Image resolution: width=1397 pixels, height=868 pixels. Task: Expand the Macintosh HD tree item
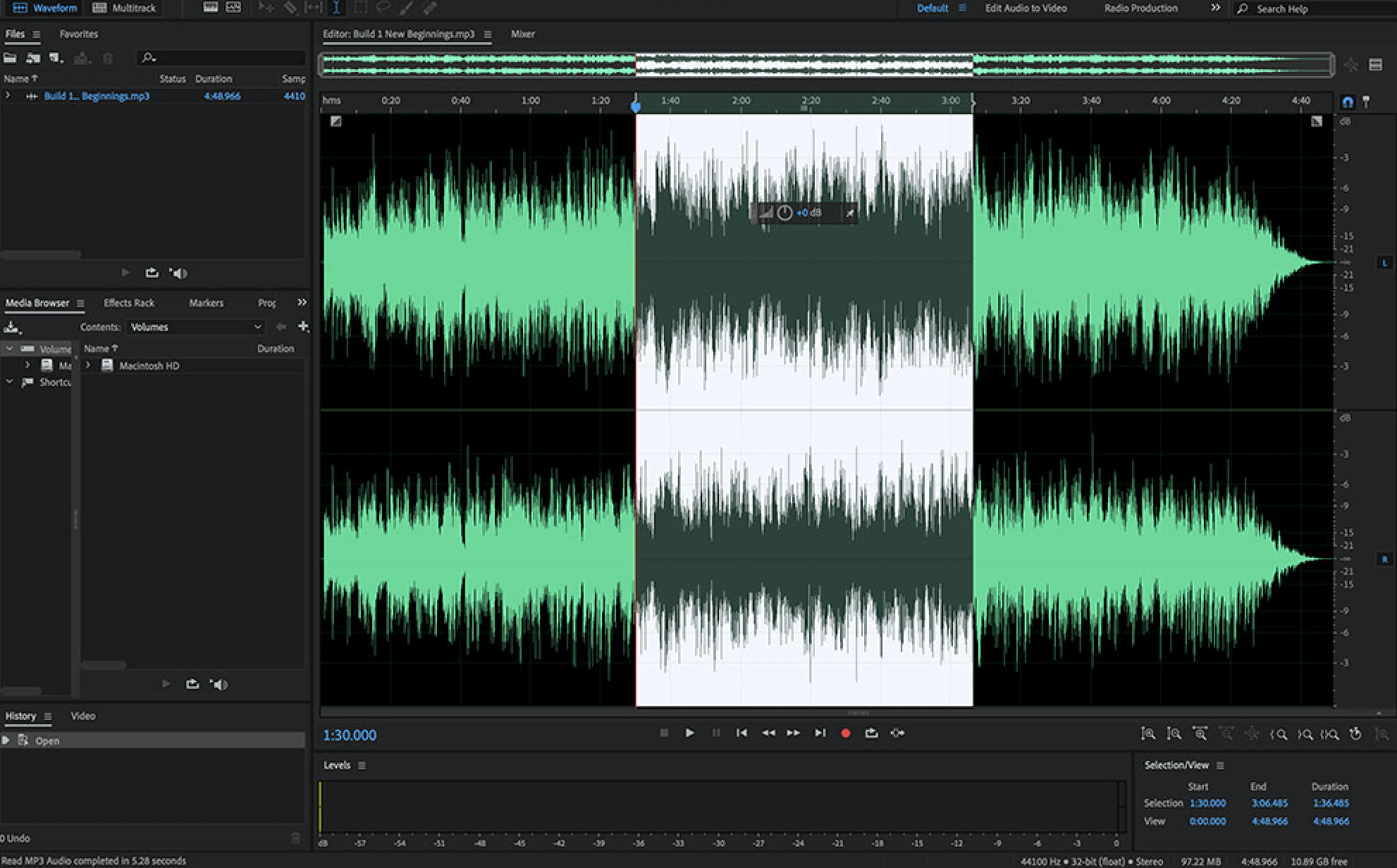(88, 365)
